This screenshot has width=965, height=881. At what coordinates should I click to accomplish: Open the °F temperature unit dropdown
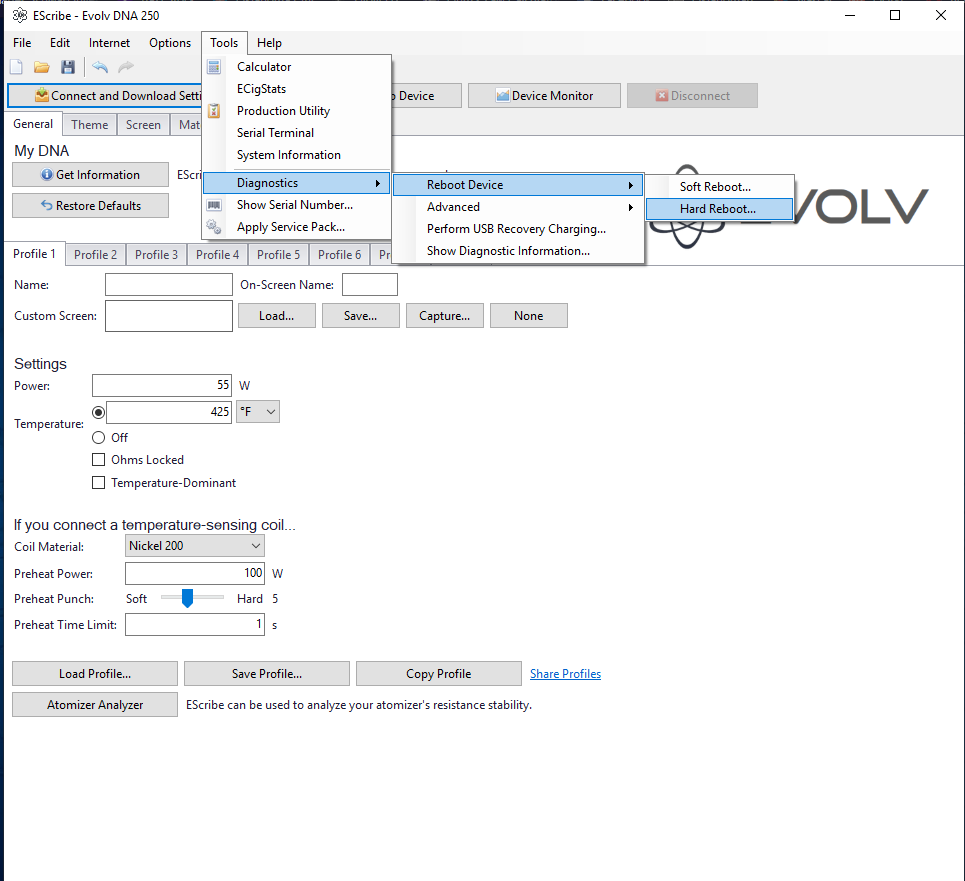(x=257, y=412)
